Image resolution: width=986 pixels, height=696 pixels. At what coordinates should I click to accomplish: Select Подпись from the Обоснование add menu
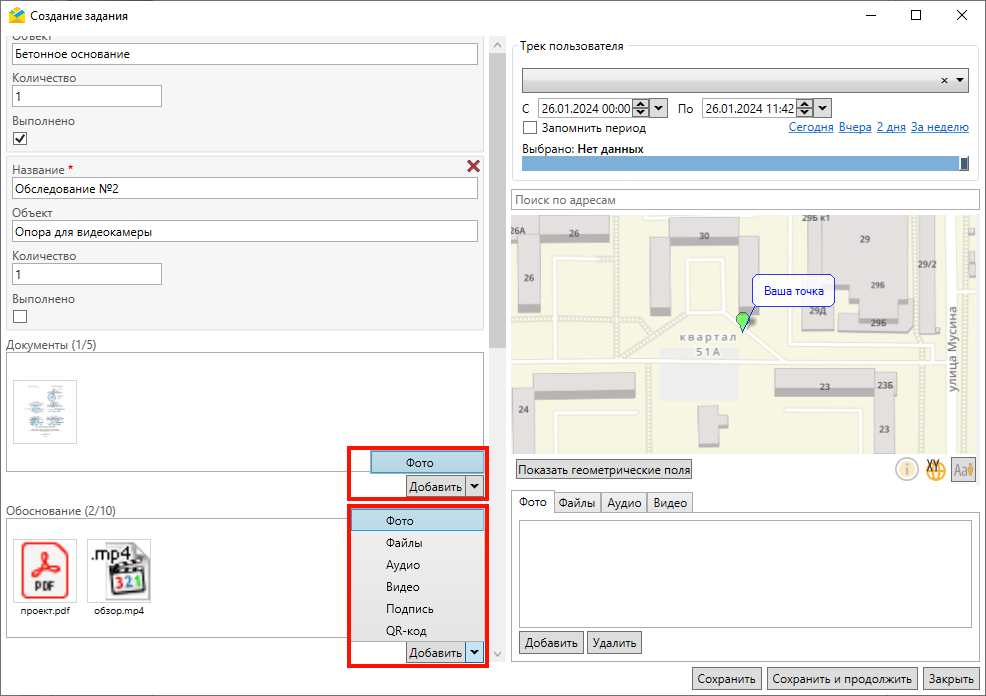[409, 609]
